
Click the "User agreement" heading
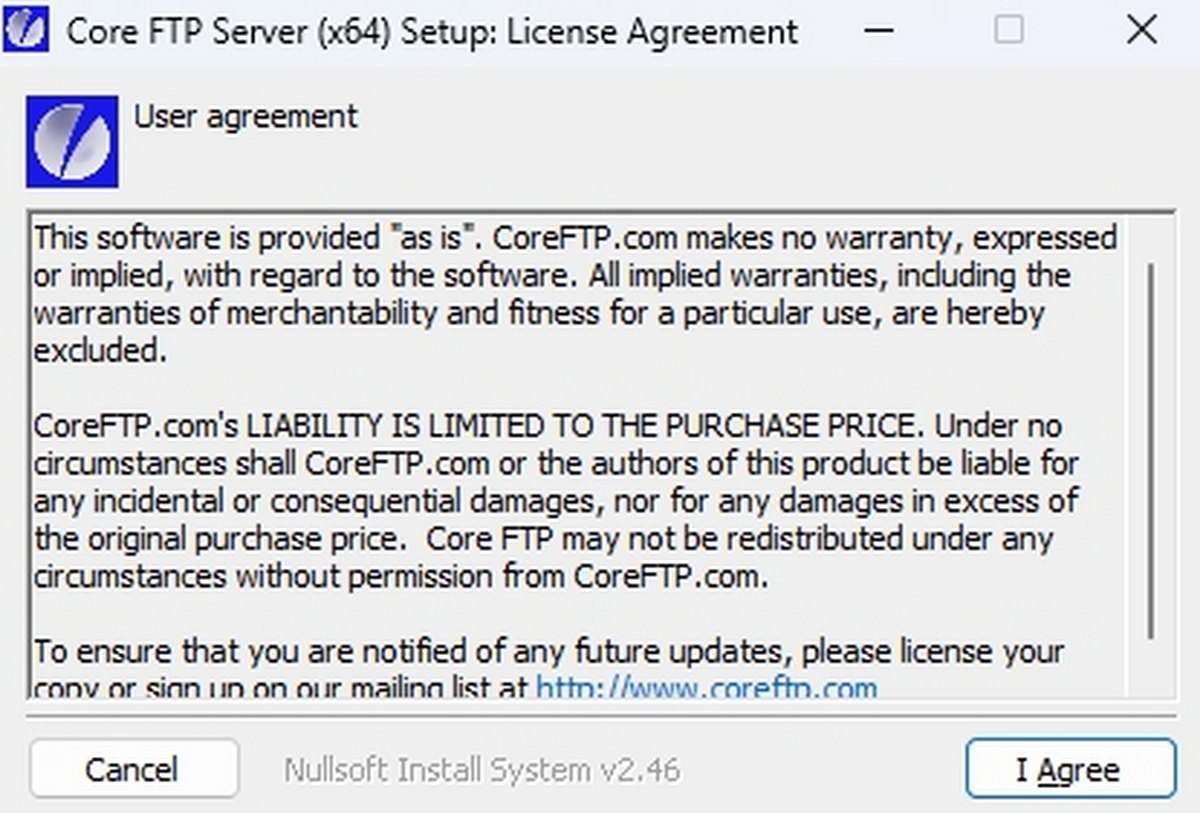tap(245, 117)
